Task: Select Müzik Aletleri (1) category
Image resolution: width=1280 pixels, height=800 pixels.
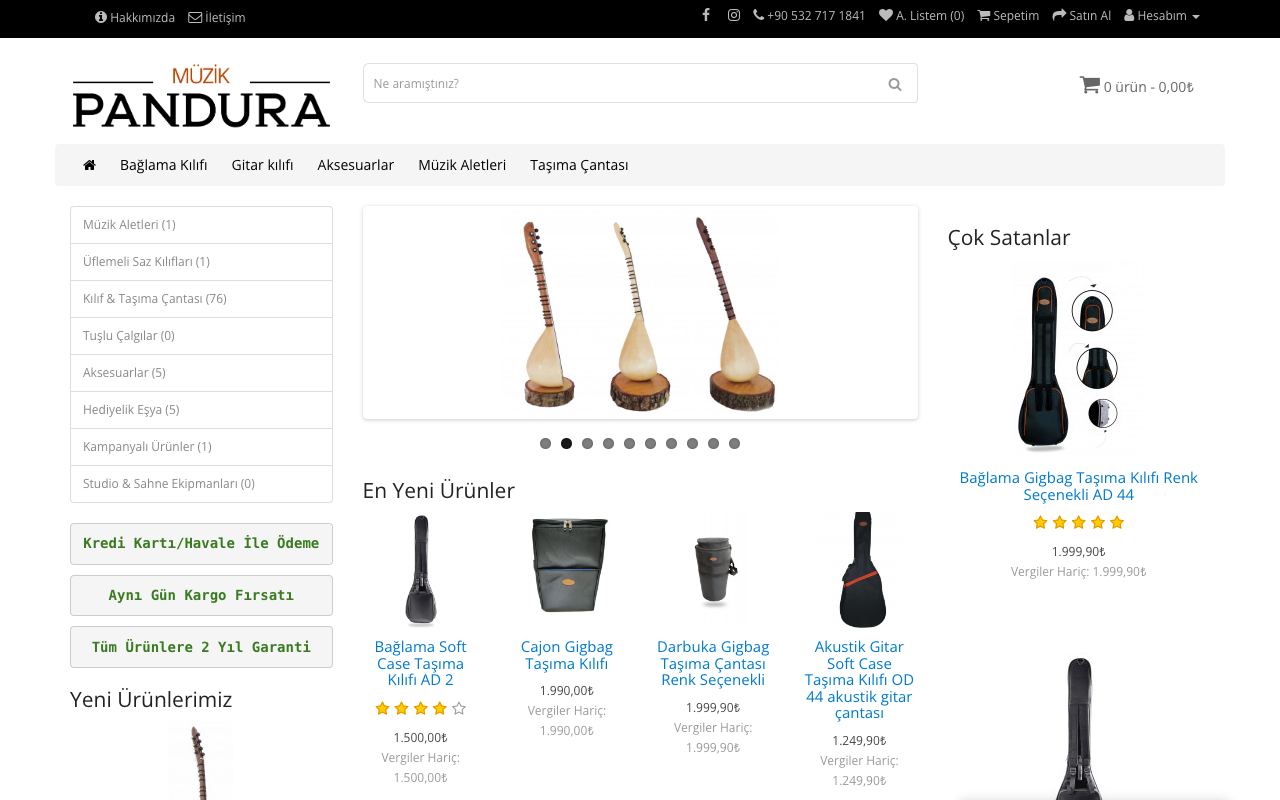Action: (x=201, y=225)
